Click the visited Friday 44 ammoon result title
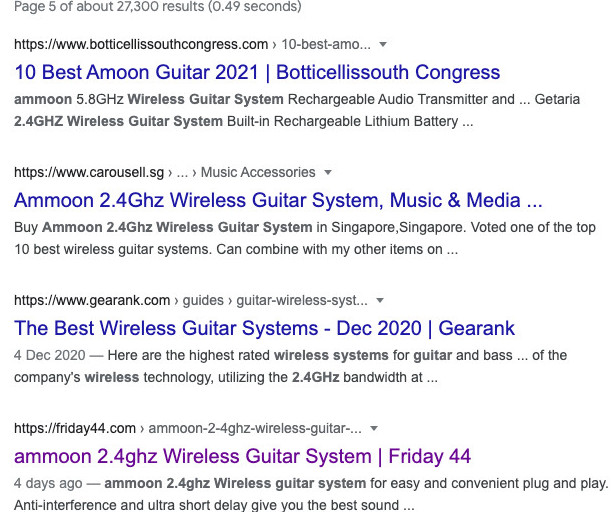613x512 pixels. coord(242,456)
